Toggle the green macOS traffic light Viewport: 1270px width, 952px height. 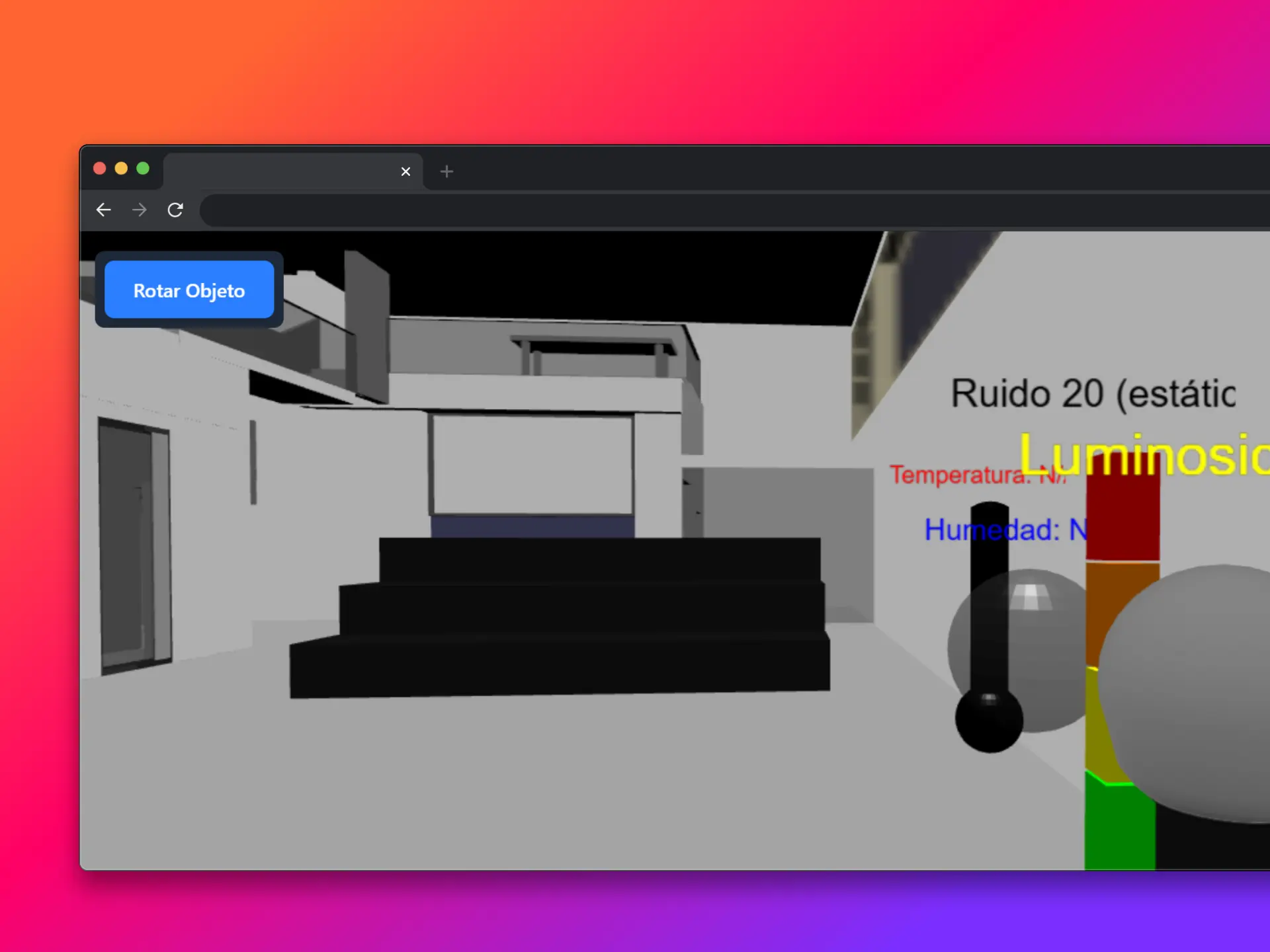click(x=144, y=169)
